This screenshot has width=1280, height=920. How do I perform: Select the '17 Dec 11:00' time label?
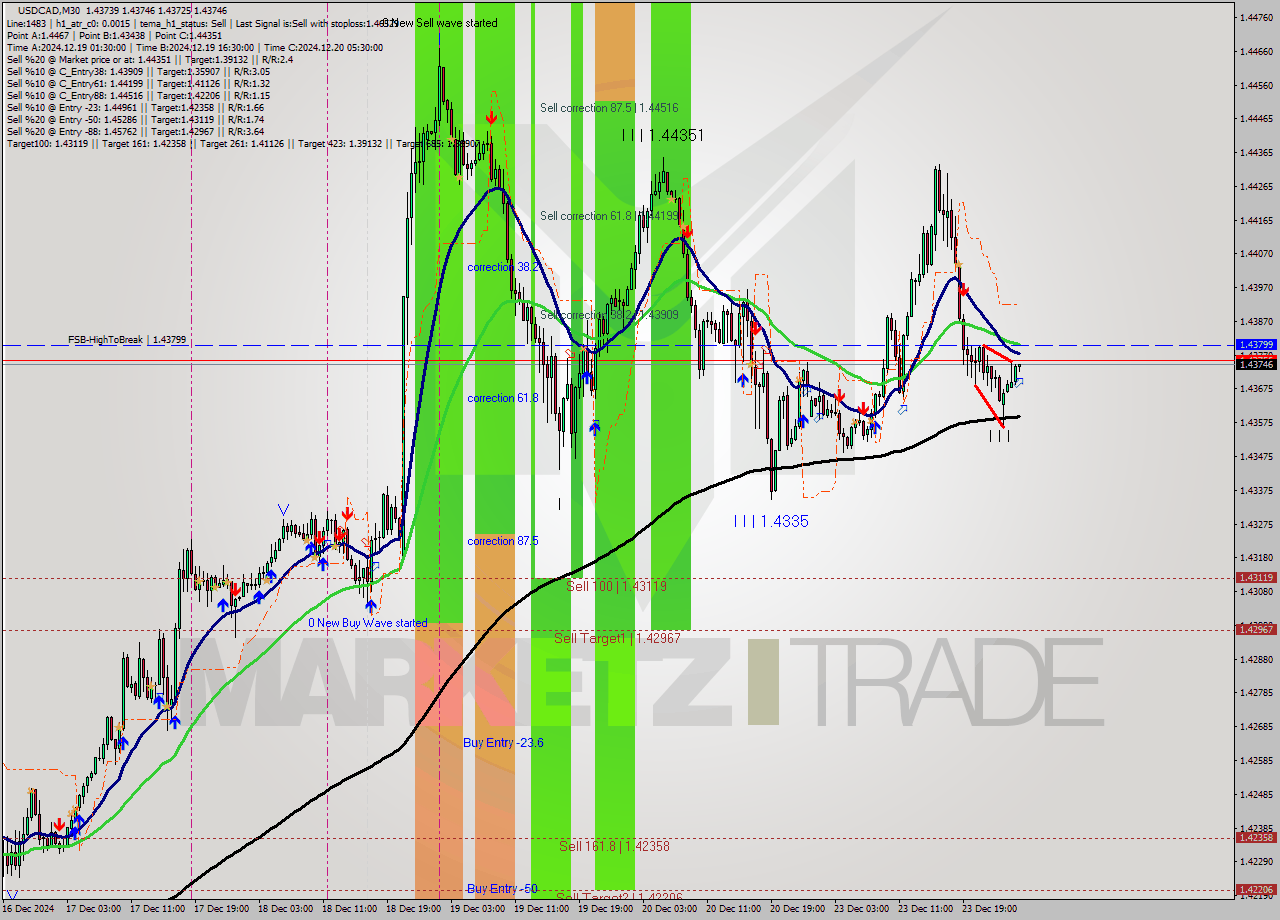(158, 909)
